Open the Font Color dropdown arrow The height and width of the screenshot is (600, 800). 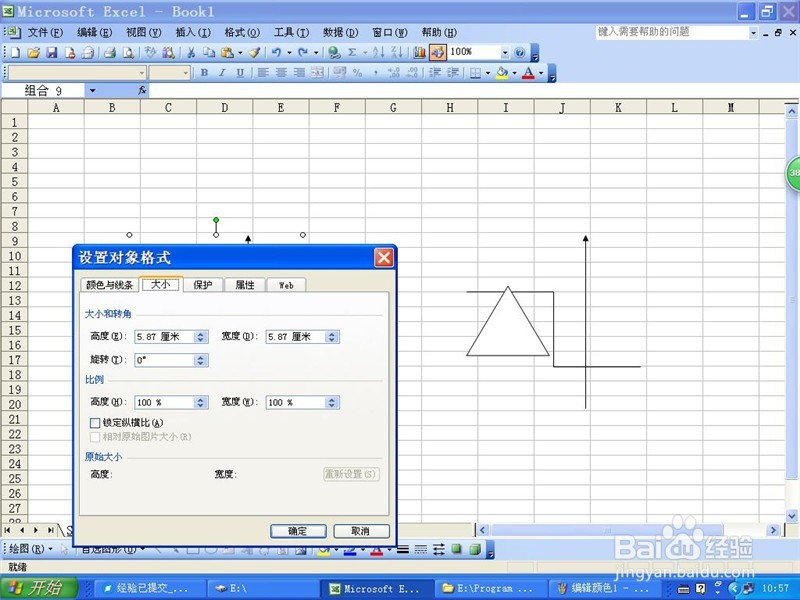click(x=541, y=73)
